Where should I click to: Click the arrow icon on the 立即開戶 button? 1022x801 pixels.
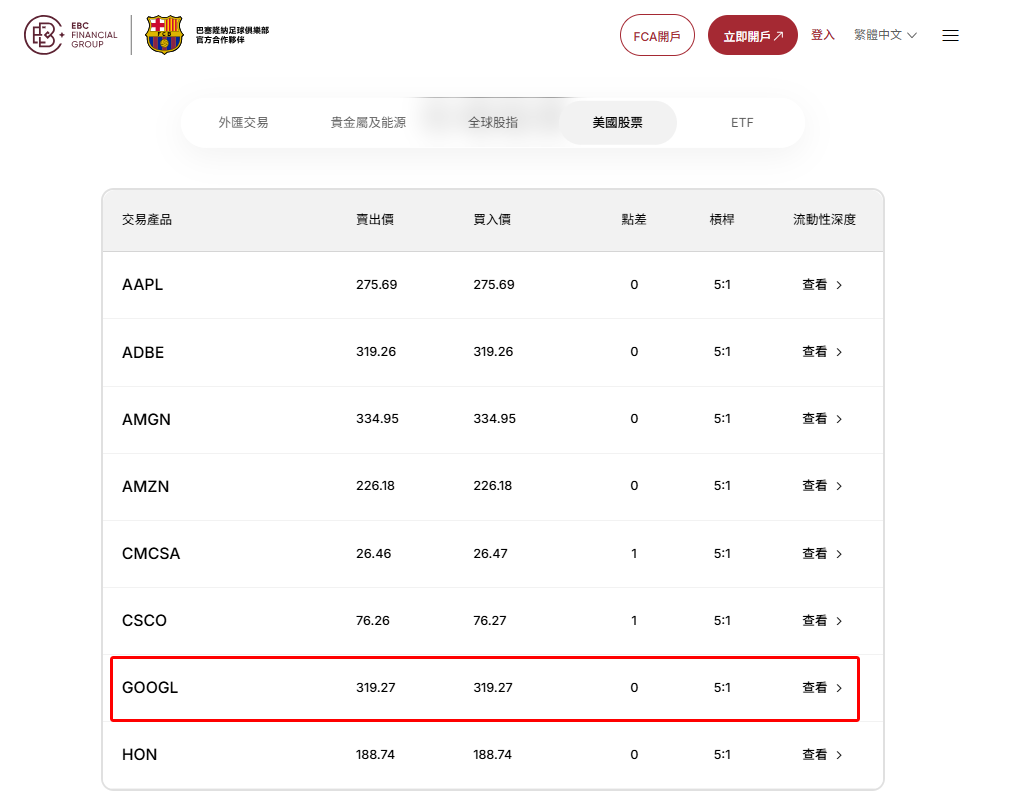click(x=779, y=34)
